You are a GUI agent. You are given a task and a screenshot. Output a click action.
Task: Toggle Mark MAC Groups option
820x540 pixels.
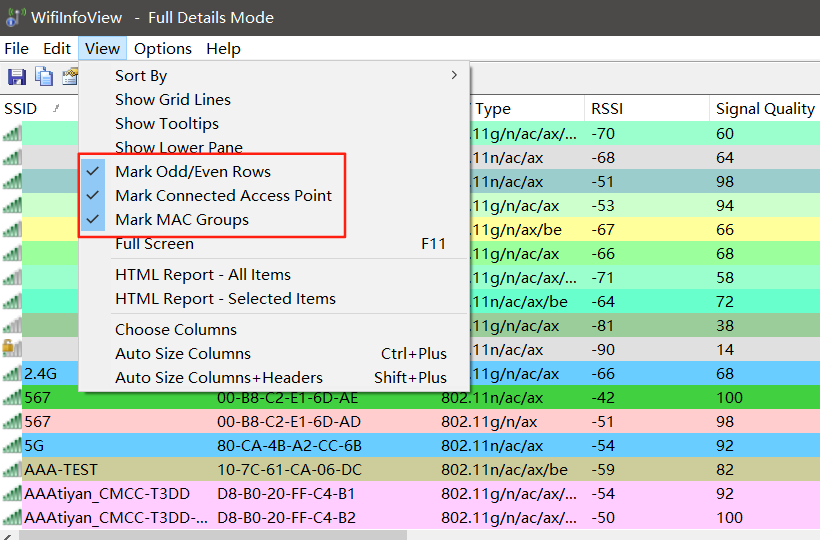coord(274,220)
